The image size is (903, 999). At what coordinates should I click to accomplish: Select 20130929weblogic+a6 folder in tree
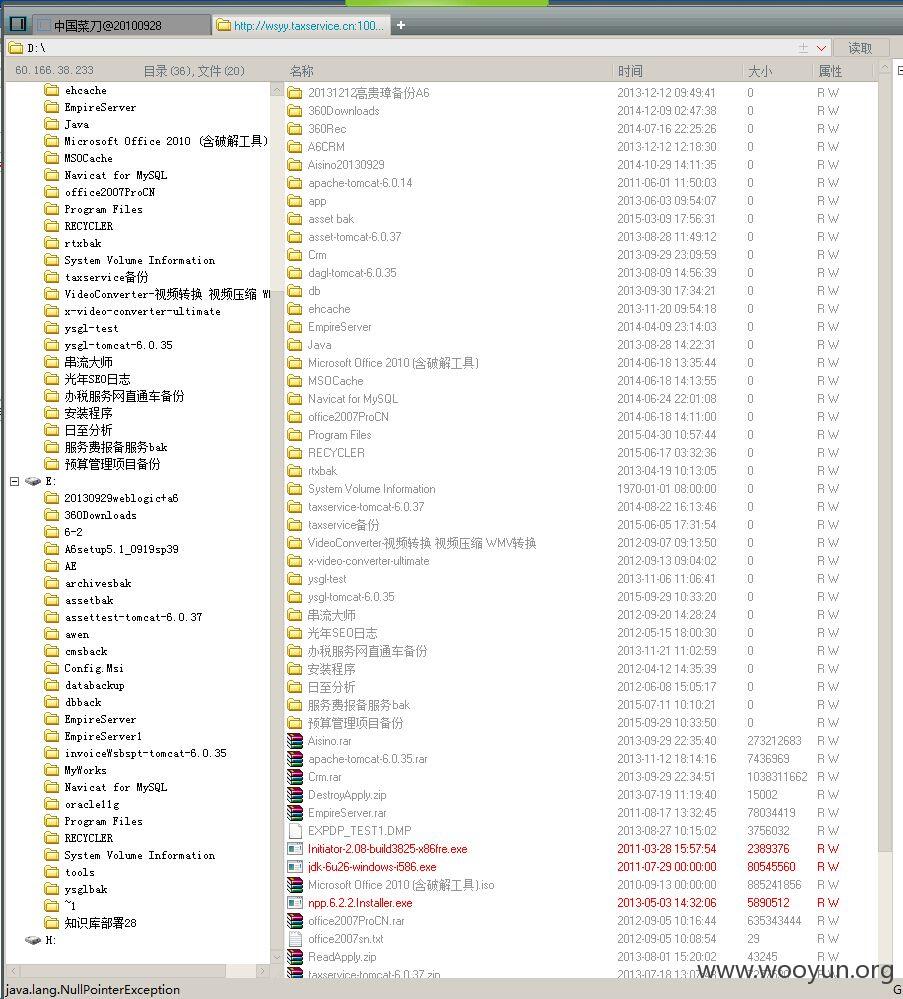click(121, 498)
